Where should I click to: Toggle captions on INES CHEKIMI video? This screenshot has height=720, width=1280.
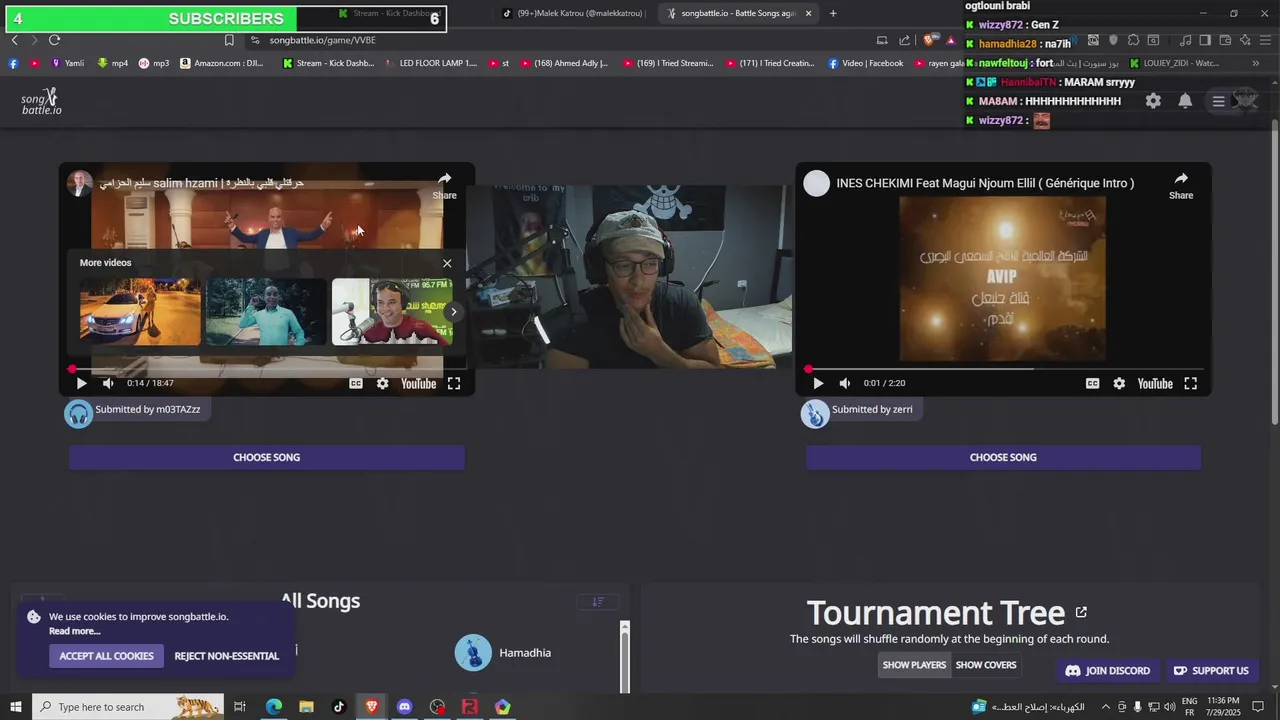click(x=1092, y=383)
